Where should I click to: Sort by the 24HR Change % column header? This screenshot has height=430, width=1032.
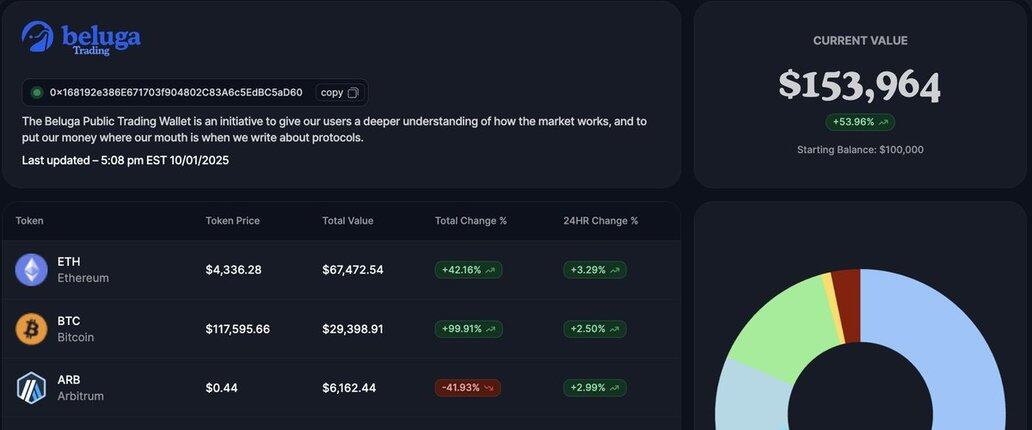(x=601, y=221)
